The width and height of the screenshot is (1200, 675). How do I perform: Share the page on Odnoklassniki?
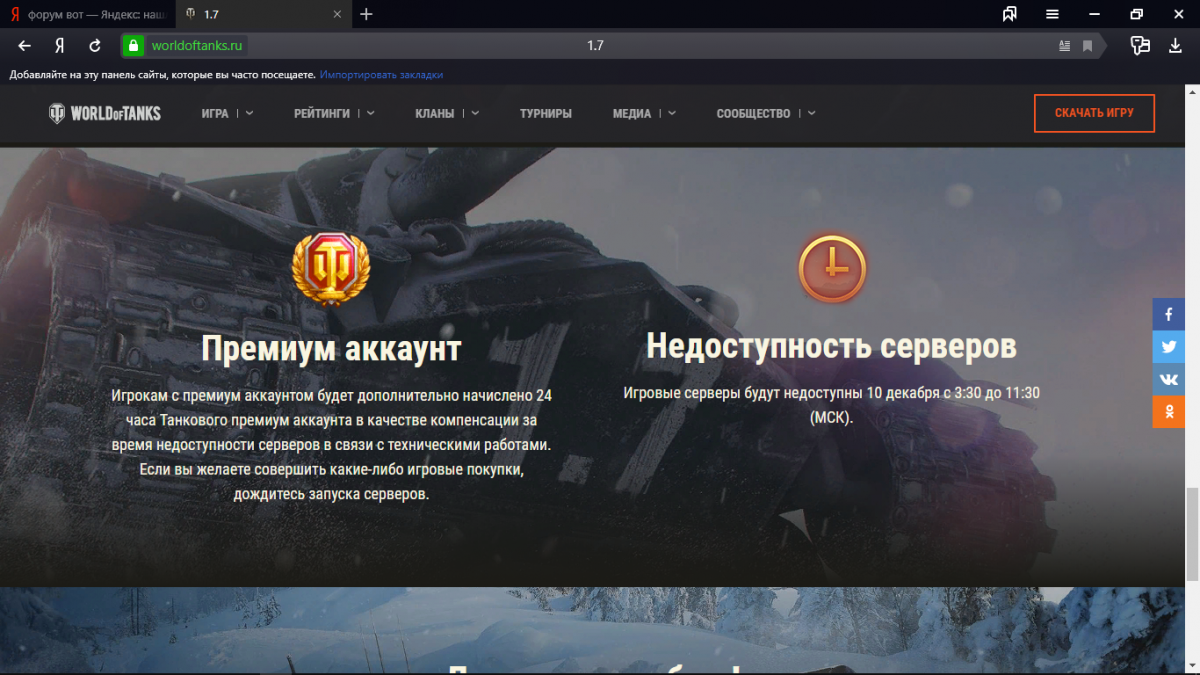(1168, 412)
